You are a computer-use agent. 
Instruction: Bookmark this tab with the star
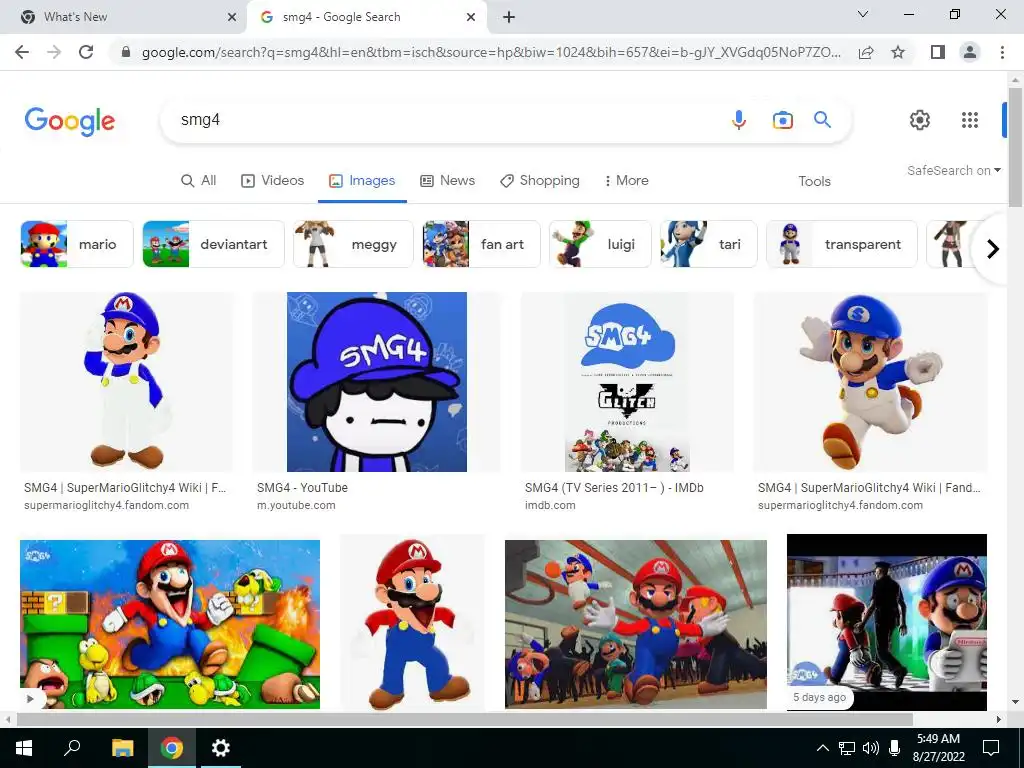click(898, 52)
